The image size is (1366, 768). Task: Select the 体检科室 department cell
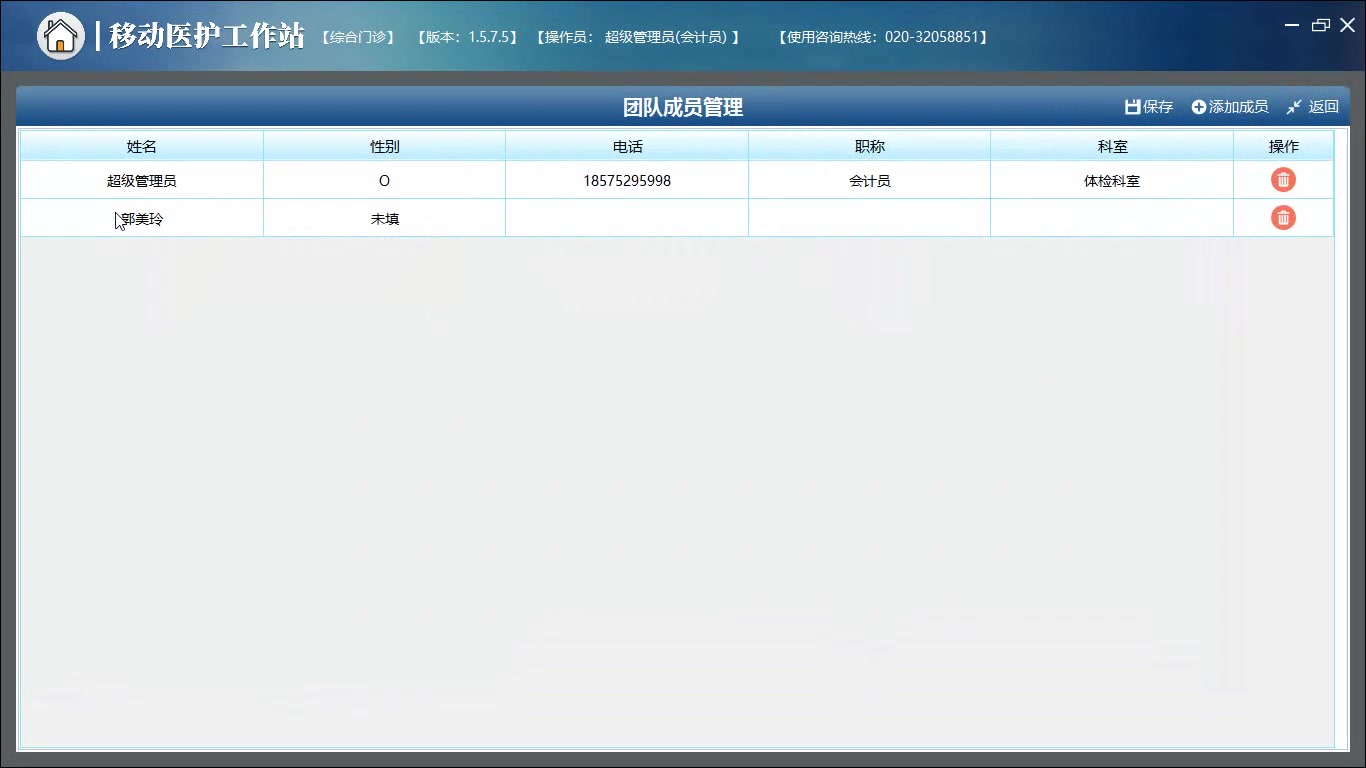tap(1112, 181)
